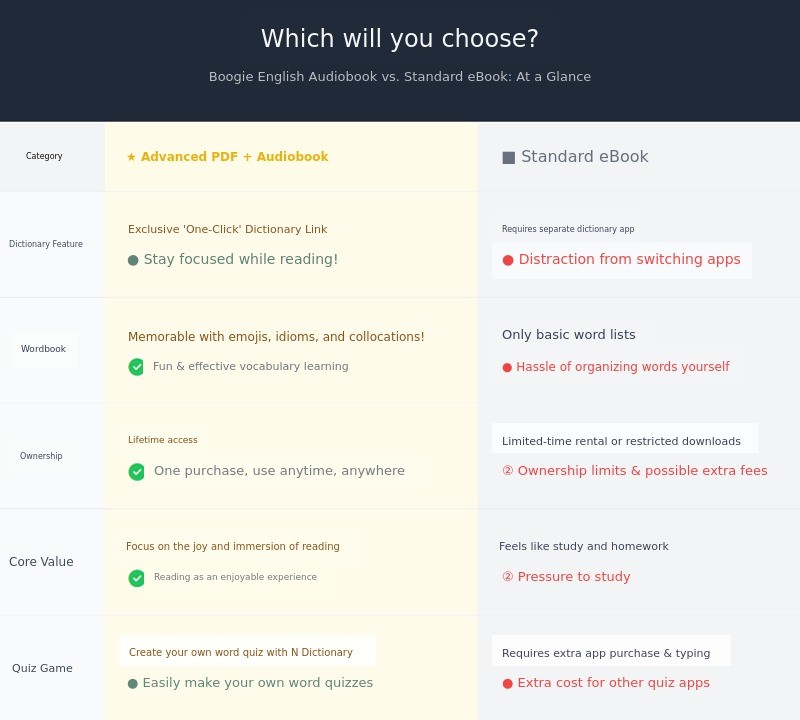Click red dot before Distraction from switching apps

click(x=508, y=260)
